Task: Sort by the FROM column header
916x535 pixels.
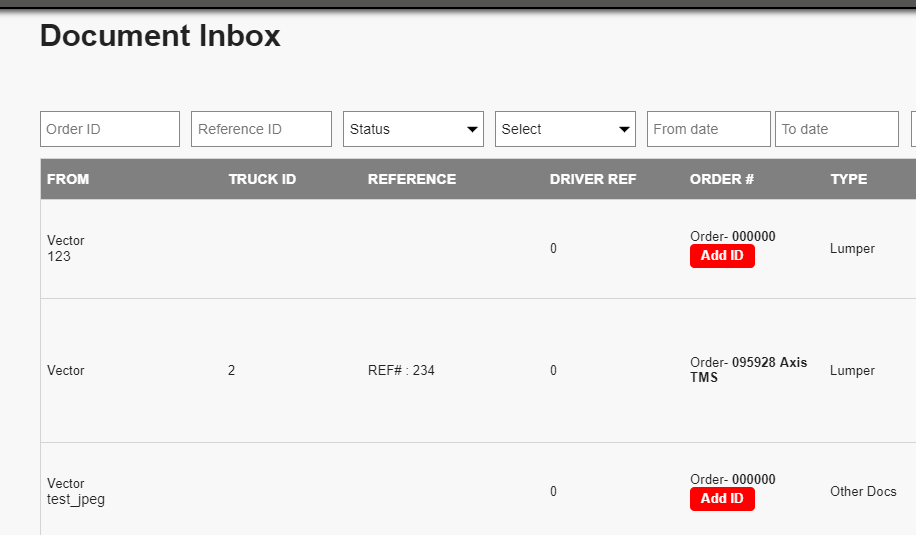Action: [x=68, y=179]
